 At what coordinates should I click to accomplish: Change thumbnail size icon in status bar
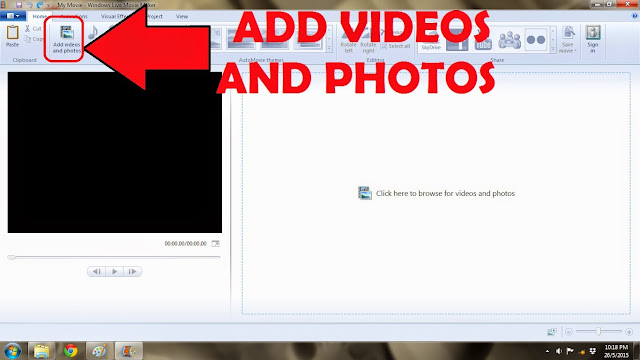(552, 332)
